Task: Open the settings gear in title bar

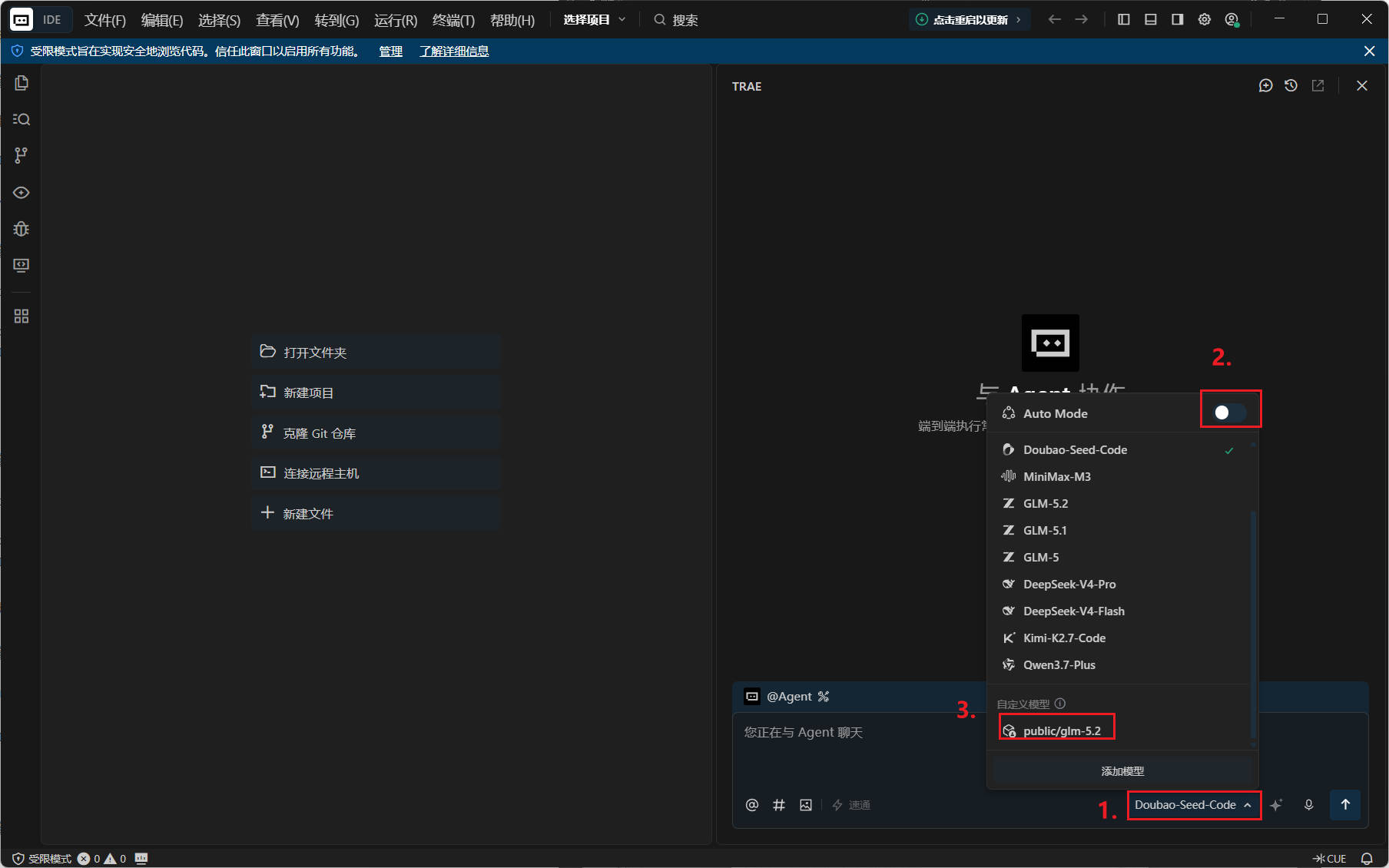Action: pos(1205,20)
